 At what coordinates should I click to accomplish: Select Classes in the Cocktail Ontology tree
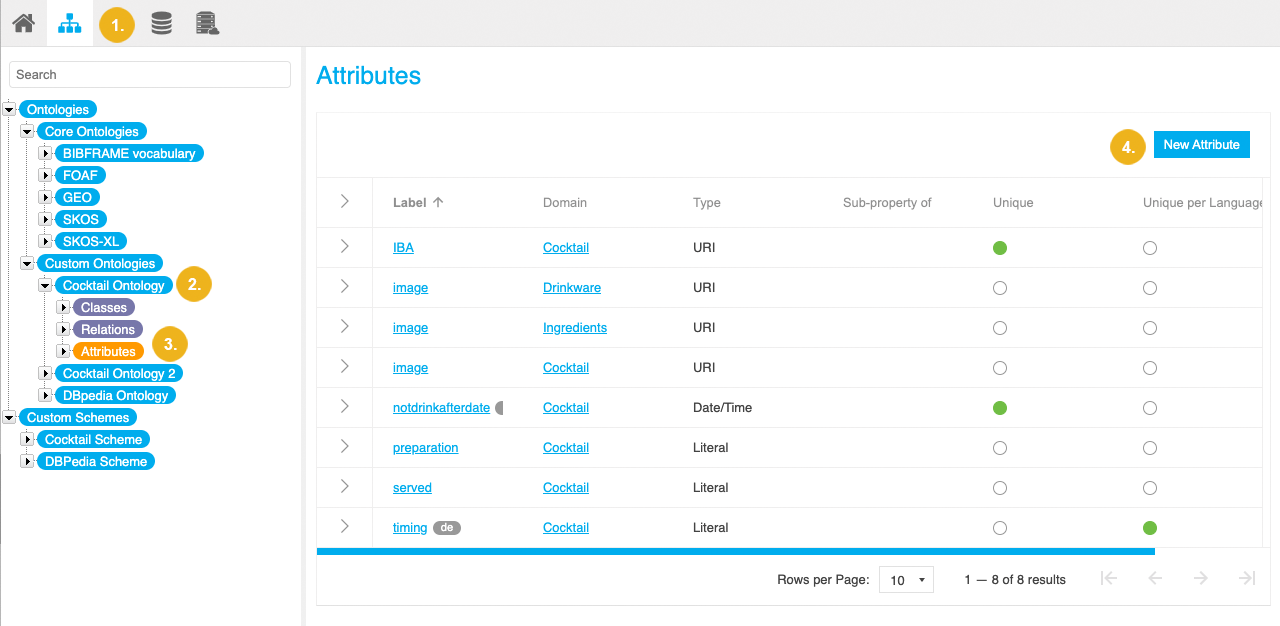coord(104,308)
